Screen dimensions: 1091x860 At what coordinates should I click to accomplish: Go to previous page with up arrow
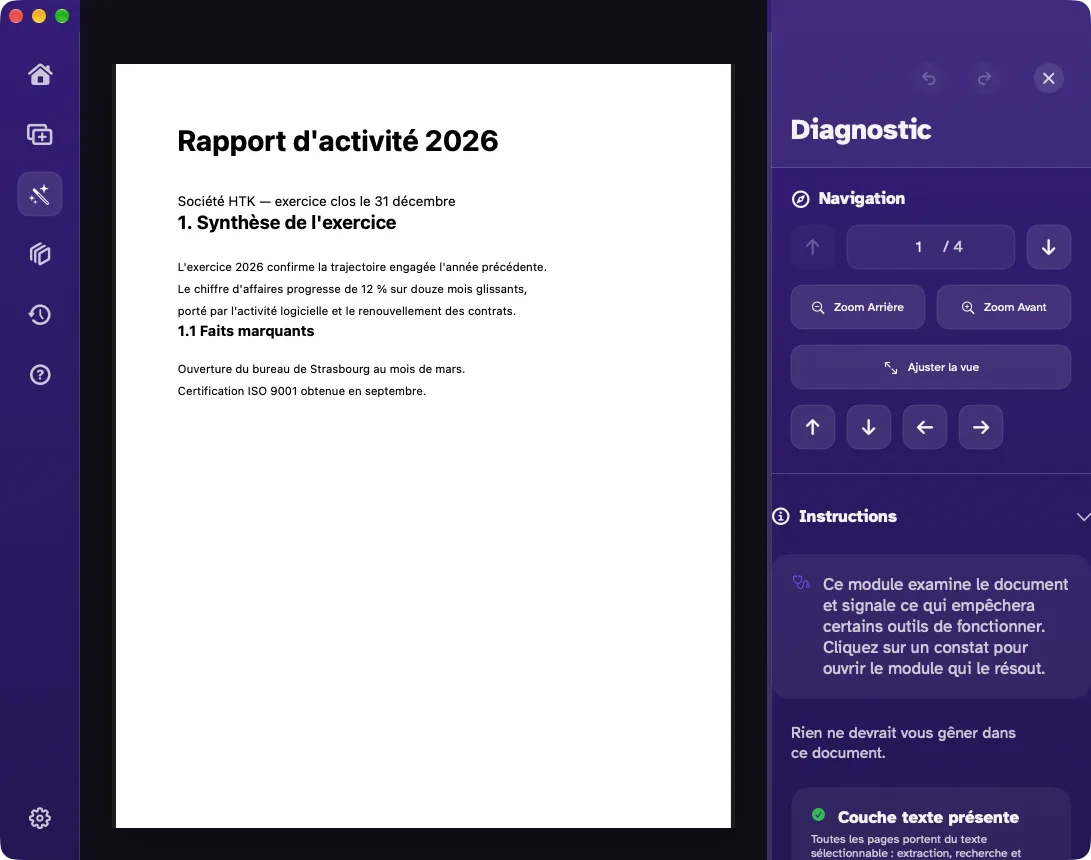coord(813,247)
